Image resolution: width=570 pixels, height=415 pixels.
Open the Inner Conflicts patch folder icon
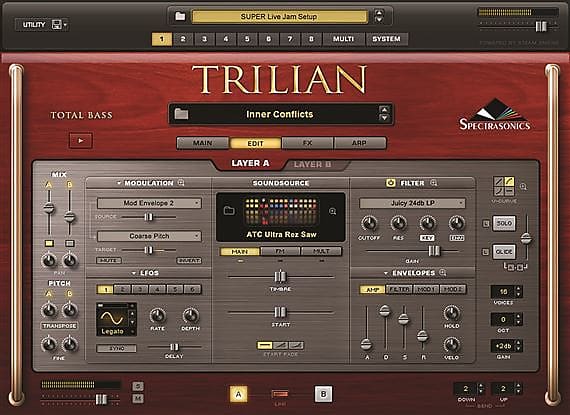[181, 114]
